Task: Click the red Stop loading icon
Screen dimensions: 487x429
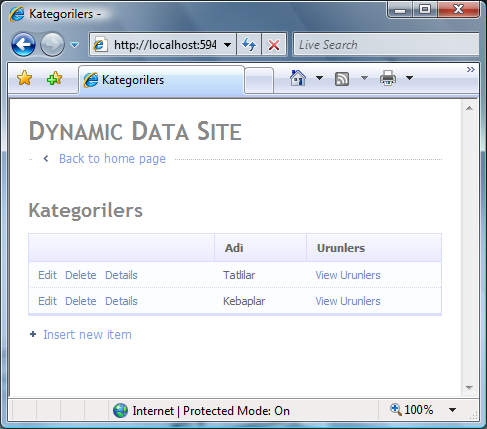Action: [x=274, y=44]
